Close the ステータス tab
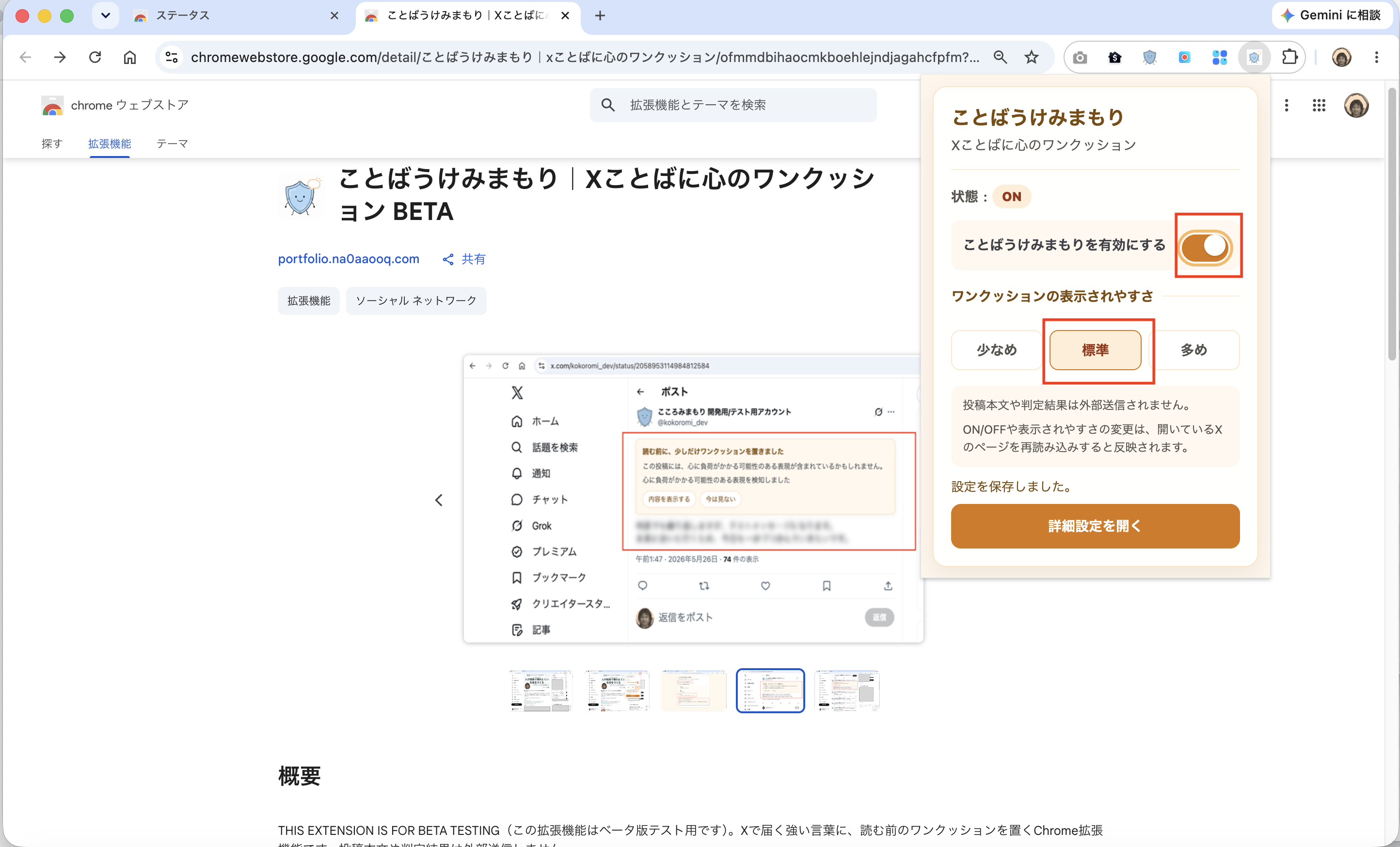The width and height of the screenshot is (1400, 847). click(x=334, y=16)
